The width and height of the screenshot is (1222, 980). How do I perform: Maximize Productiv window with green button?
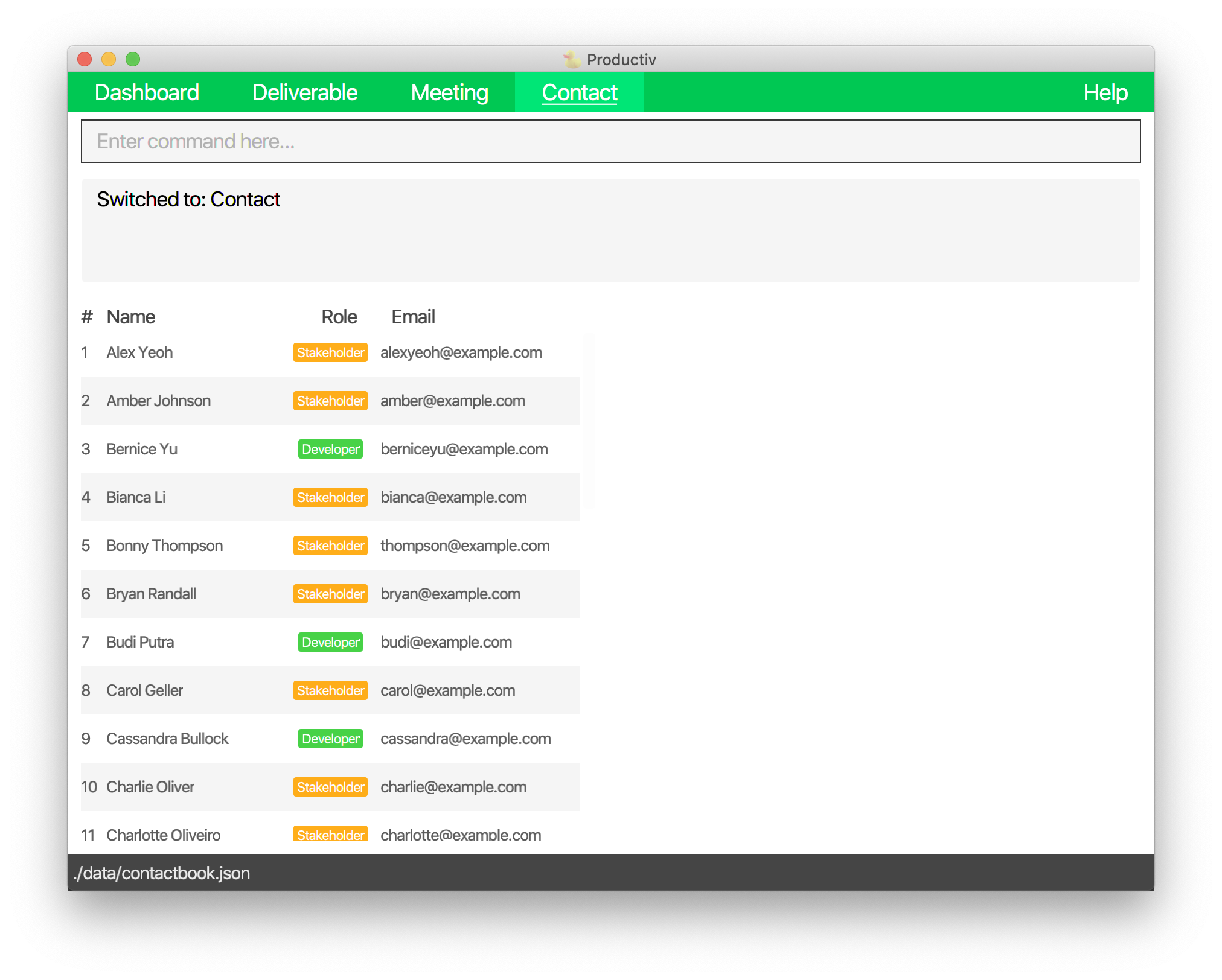133,59
